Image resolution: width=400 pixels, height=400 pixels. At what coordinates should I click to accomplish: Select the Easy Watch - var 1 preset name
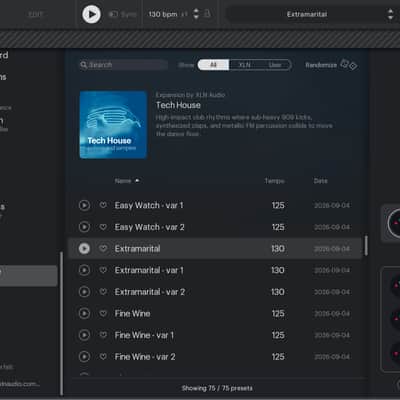(149, 205)
